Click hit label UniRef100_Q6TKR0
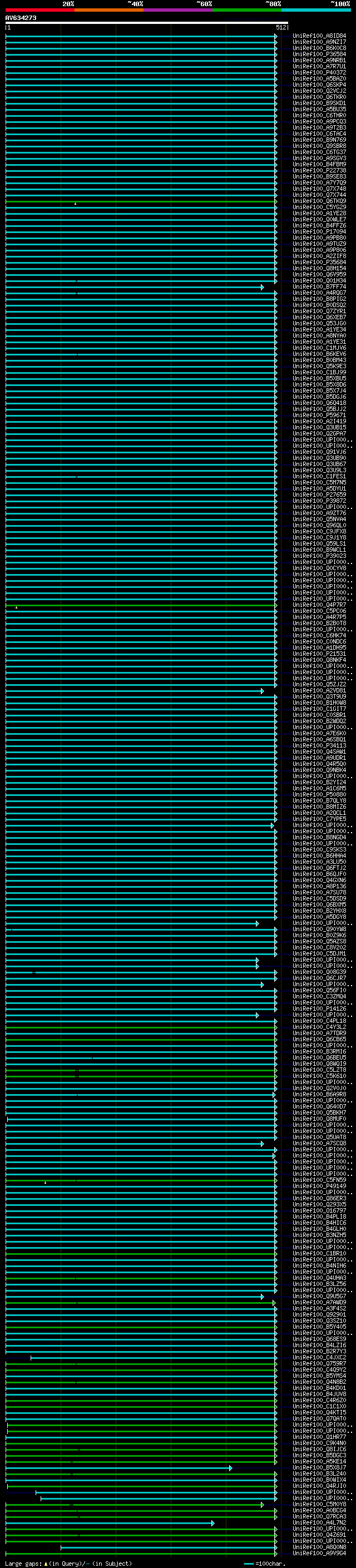 point(319,97)
